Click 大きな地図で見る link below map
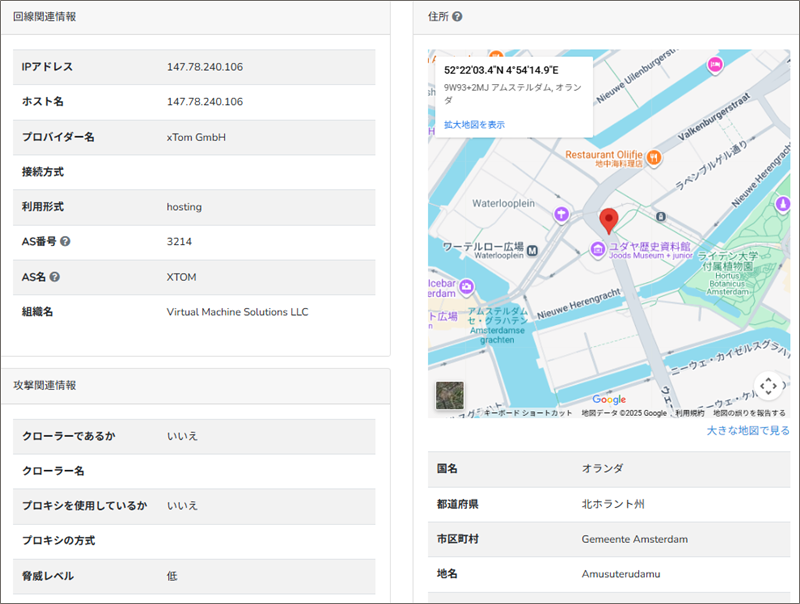 (x=748, y=431)
